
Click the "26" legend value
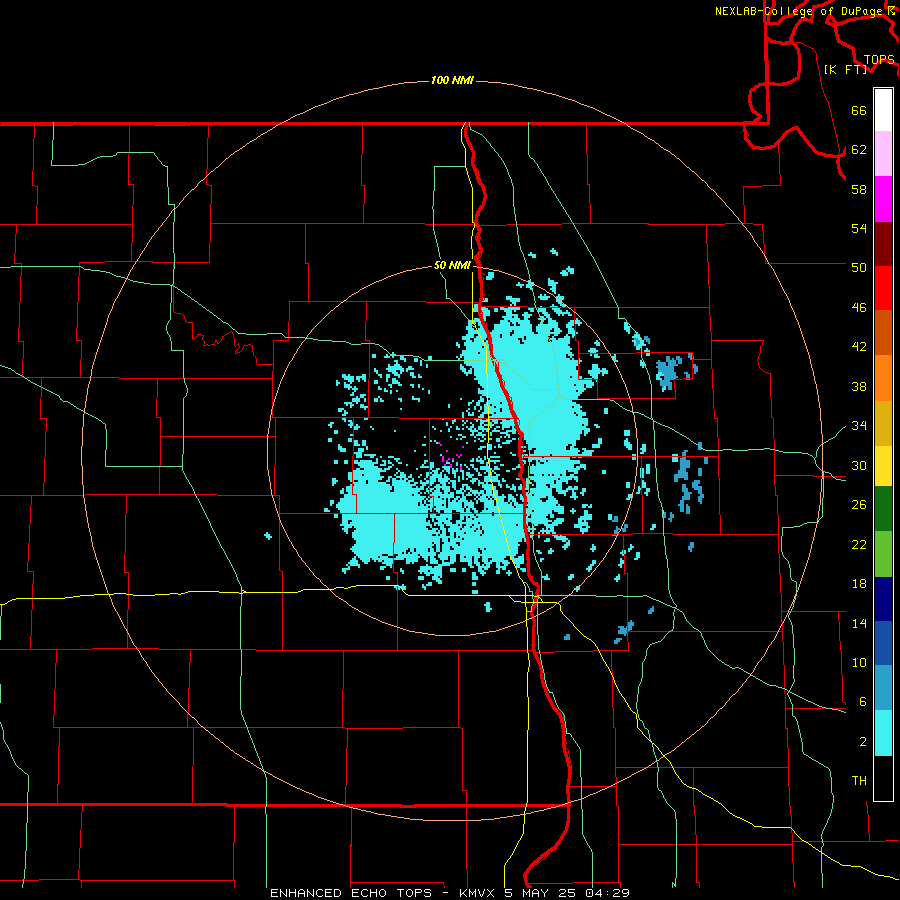[859, 505]
